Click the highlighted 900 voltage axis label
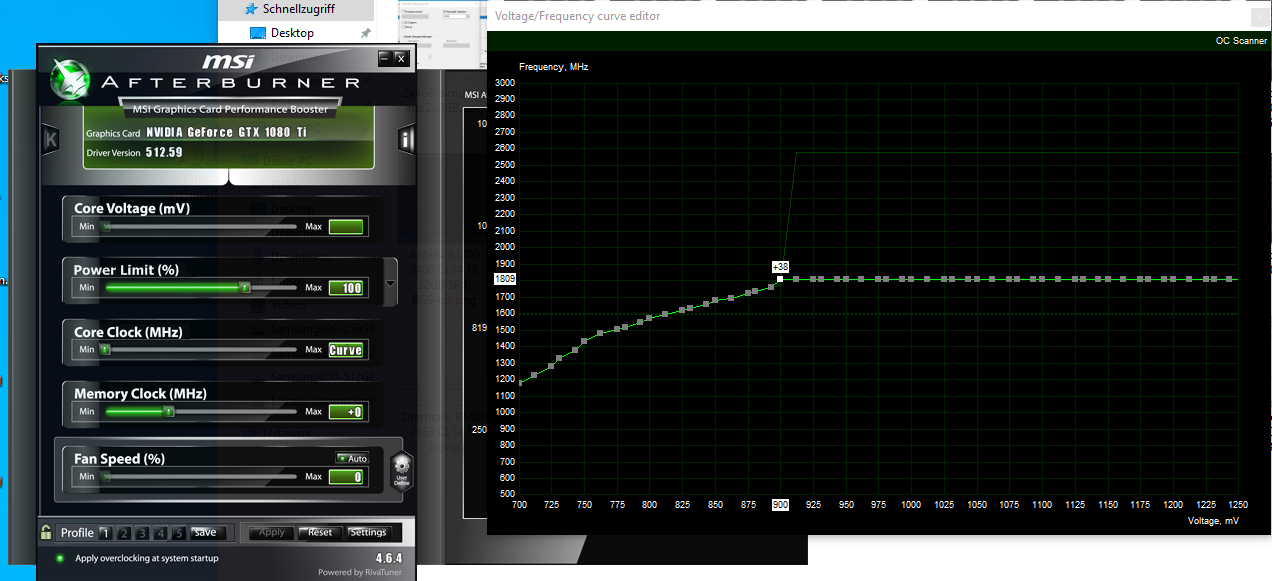 tap(780, 505)
